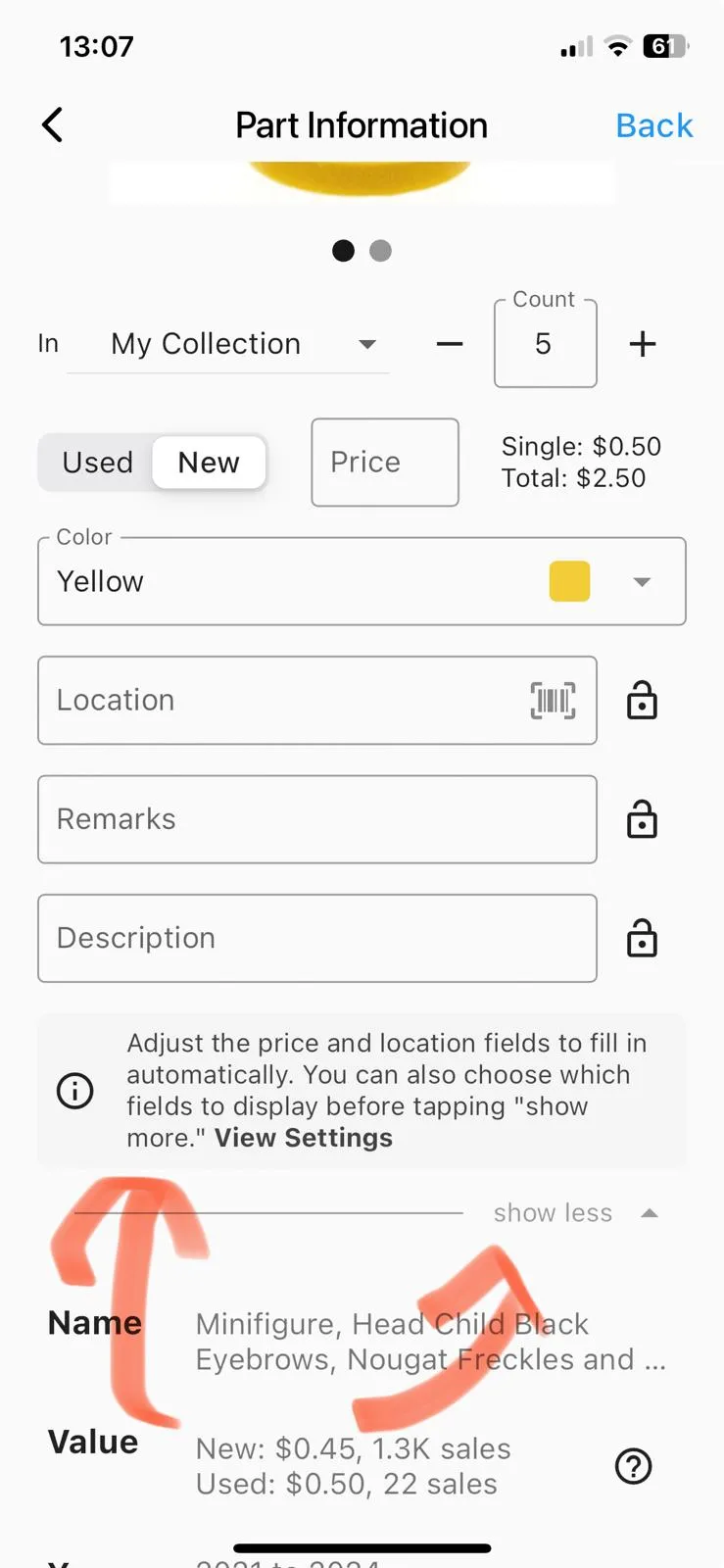Viewport: 724px width, 1568px height.
Task: Focus the Price input field
Action: point(385,463)
